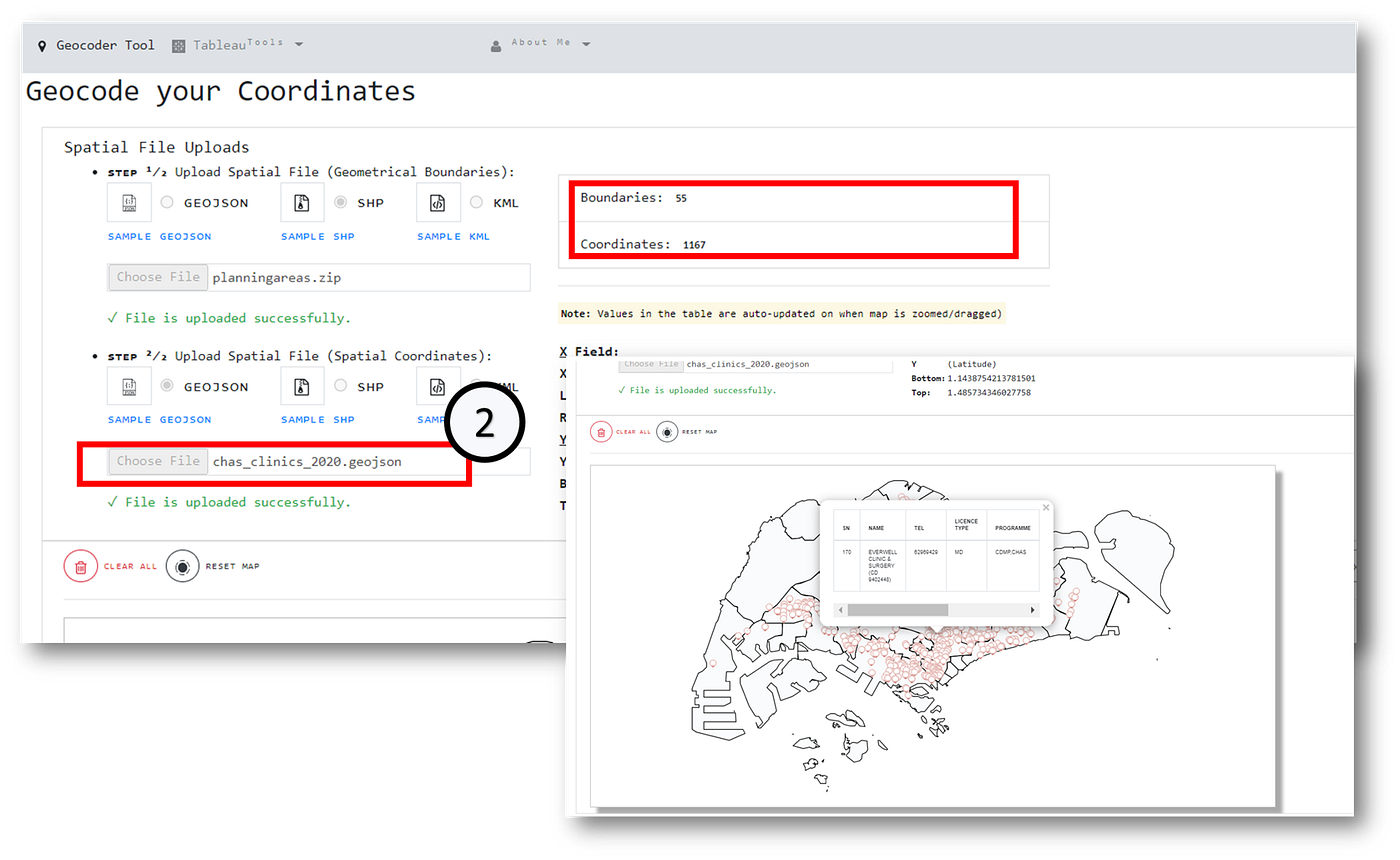This screenshot has height=860, width=1400.
Task: Click the Spatial File Uploads heading
Action: pyautogui.click(x=157, y=147)
